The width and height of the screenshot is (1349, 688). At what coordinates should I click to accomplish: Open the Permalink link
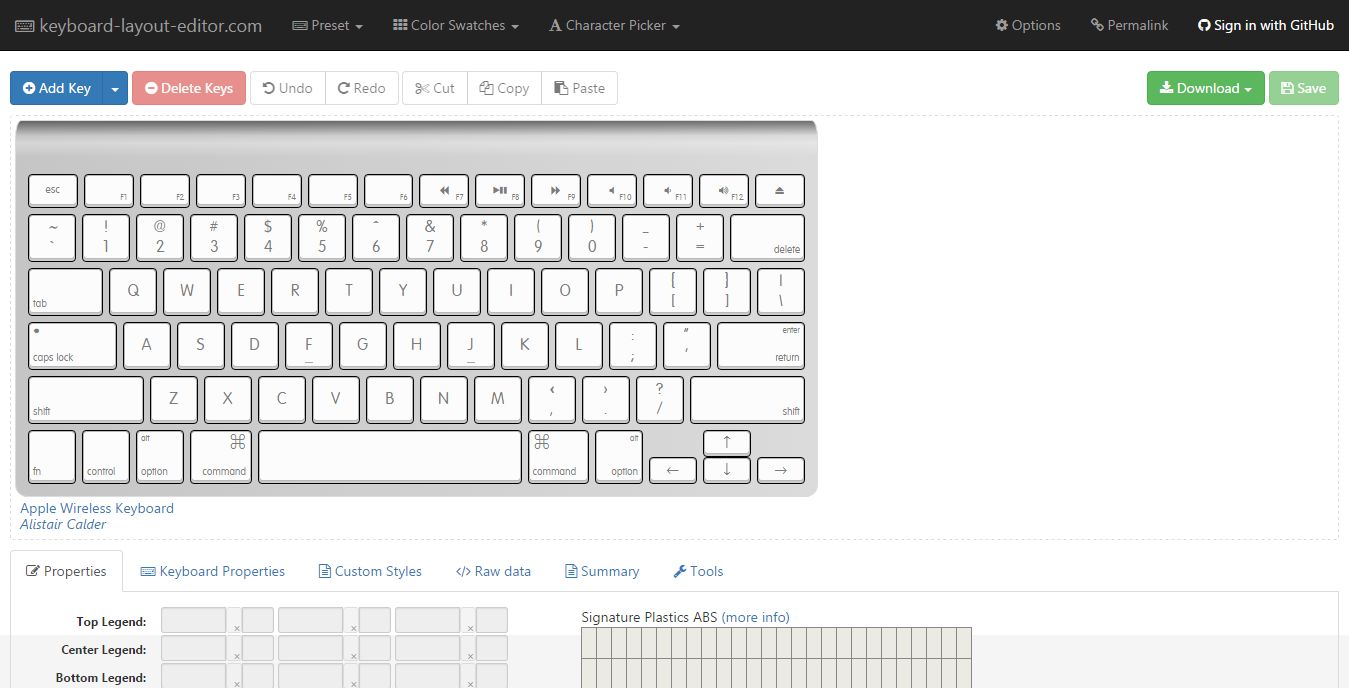point(1129,26)
